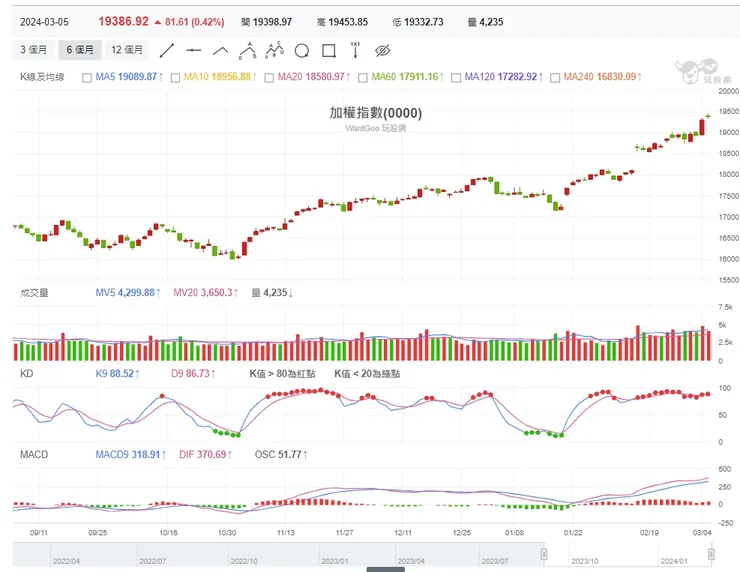Click the 09/11 date on the x-axis
Viewport: 740px width, 572px height.
[39, 532]
